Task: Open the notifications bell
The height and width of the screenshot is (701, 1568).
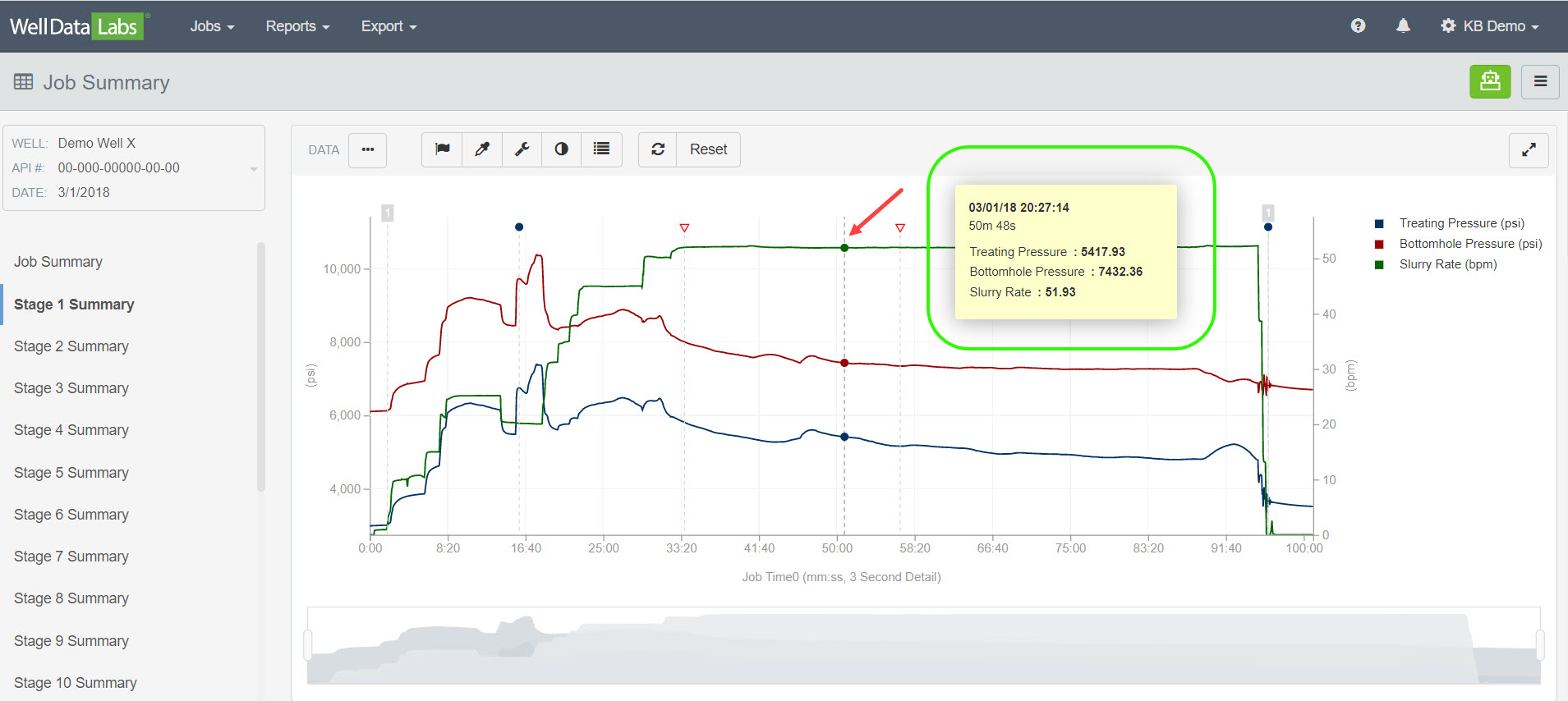Action: point(1403,26)
